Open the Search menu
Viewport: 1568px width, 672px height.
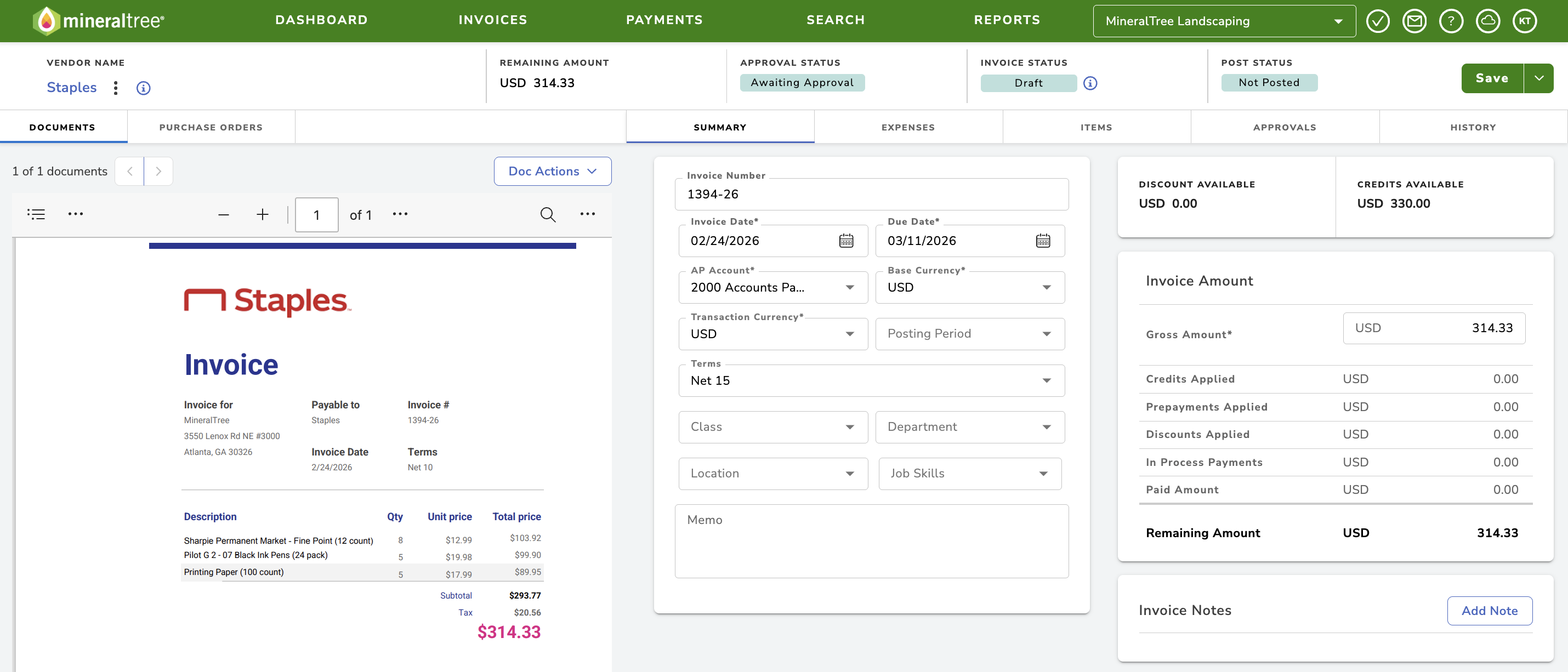coord(836,20)
